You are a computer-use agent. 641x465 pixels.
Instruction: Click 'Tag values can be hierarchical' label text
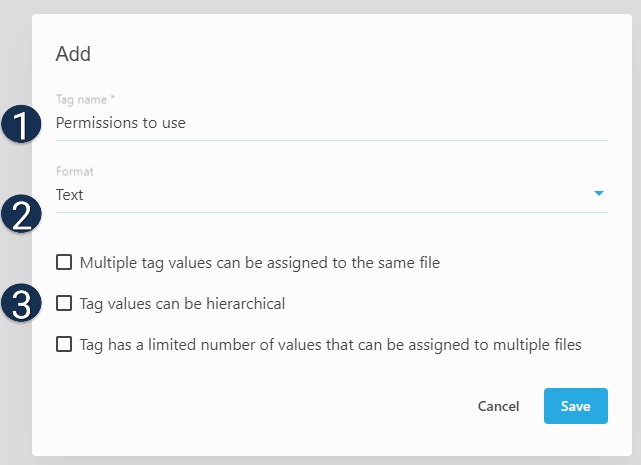click(x=182, y=303)
